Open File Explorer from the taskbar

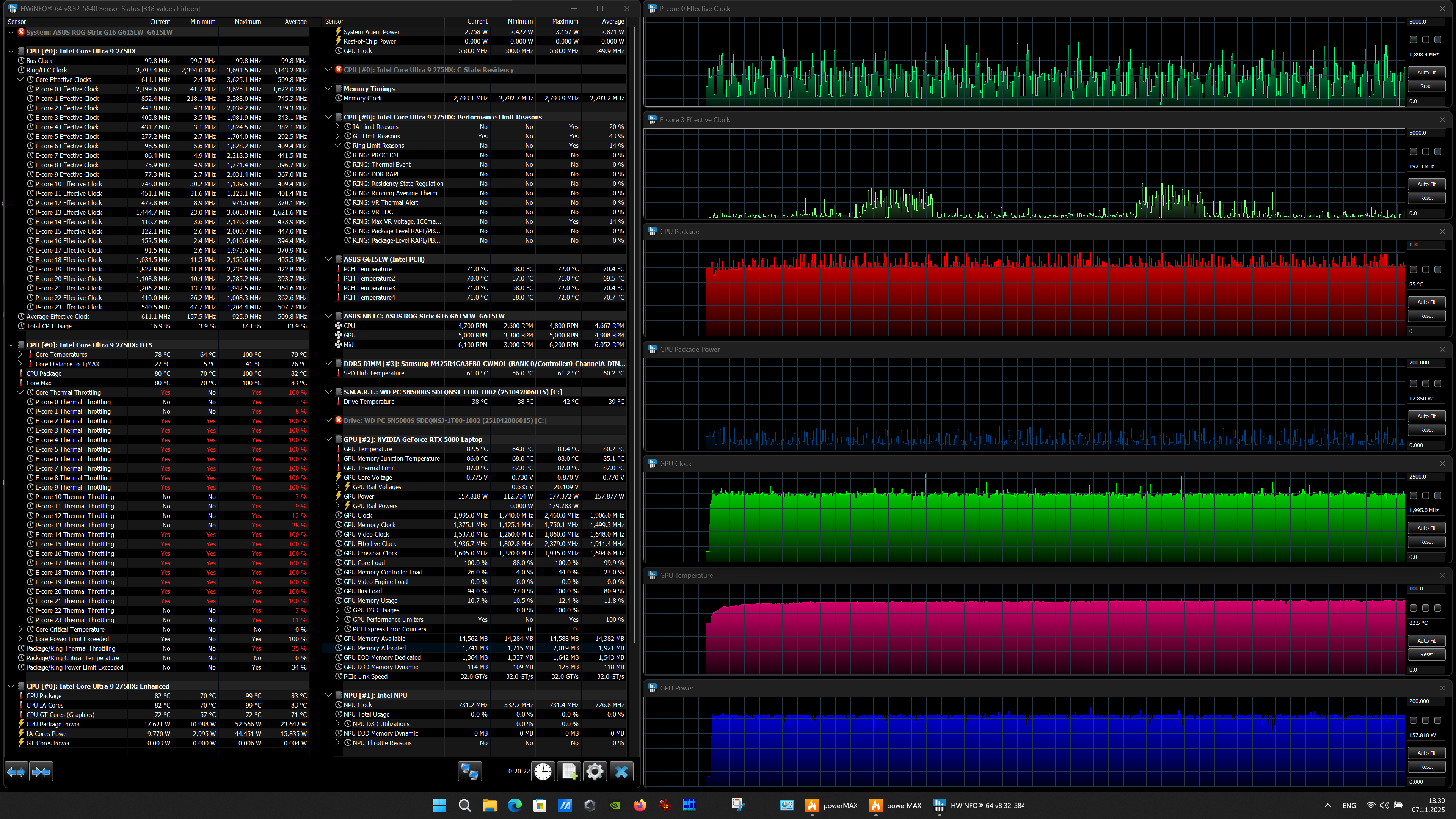tap(490, 805)
